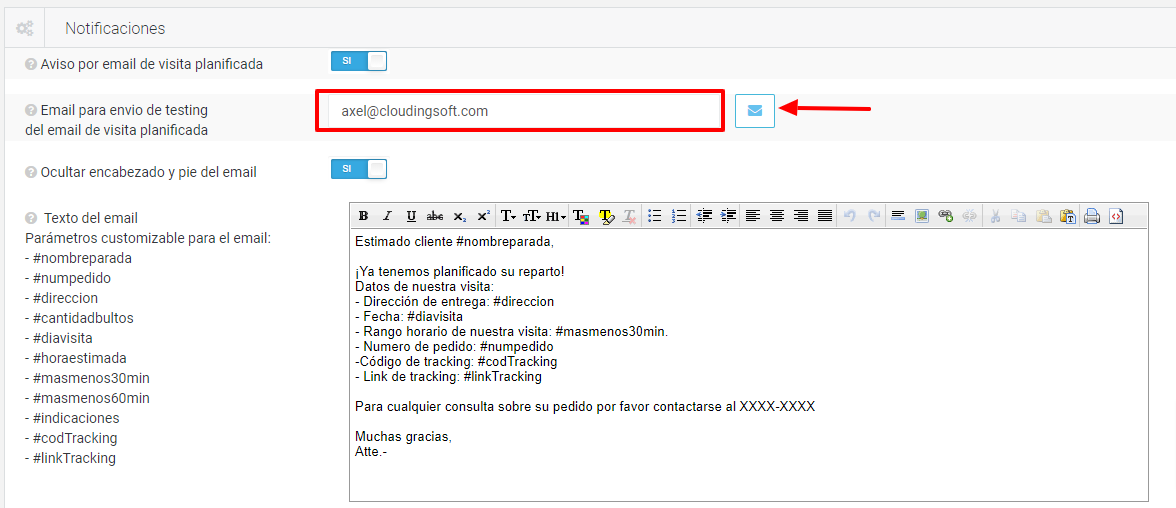Screen dimensions: 1176x508
Task: Click the insert image icon
Action: coord(922,216)
